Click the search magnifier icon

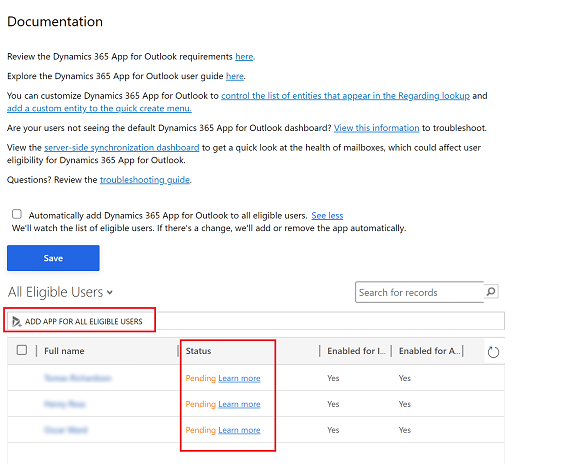(491, 292)
